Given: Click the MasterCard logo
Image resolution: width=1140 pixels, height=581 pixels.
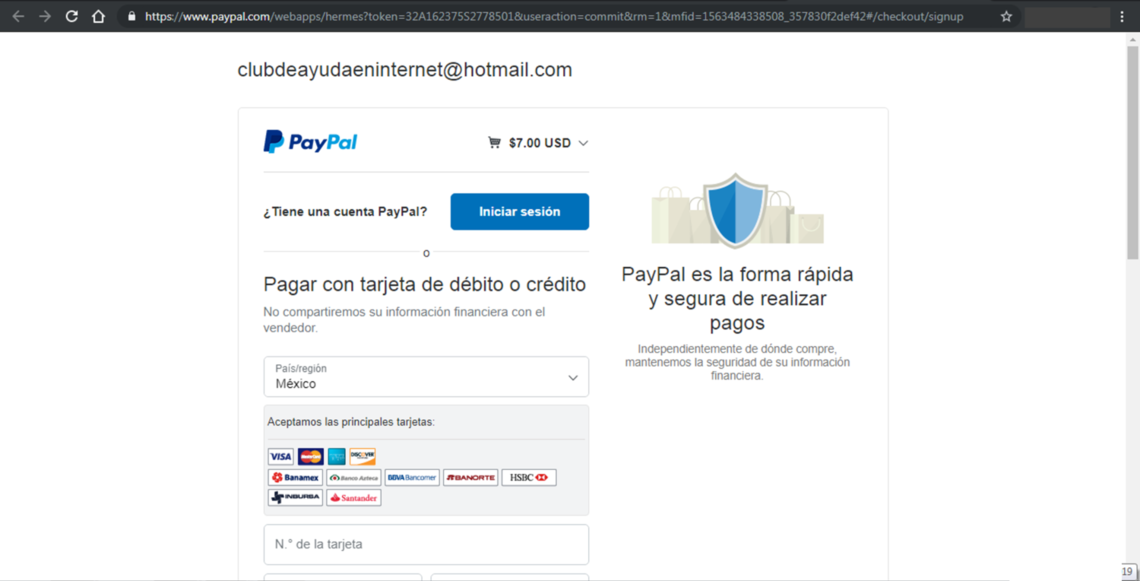Looking at the screenshot, I should coord(310,457).
